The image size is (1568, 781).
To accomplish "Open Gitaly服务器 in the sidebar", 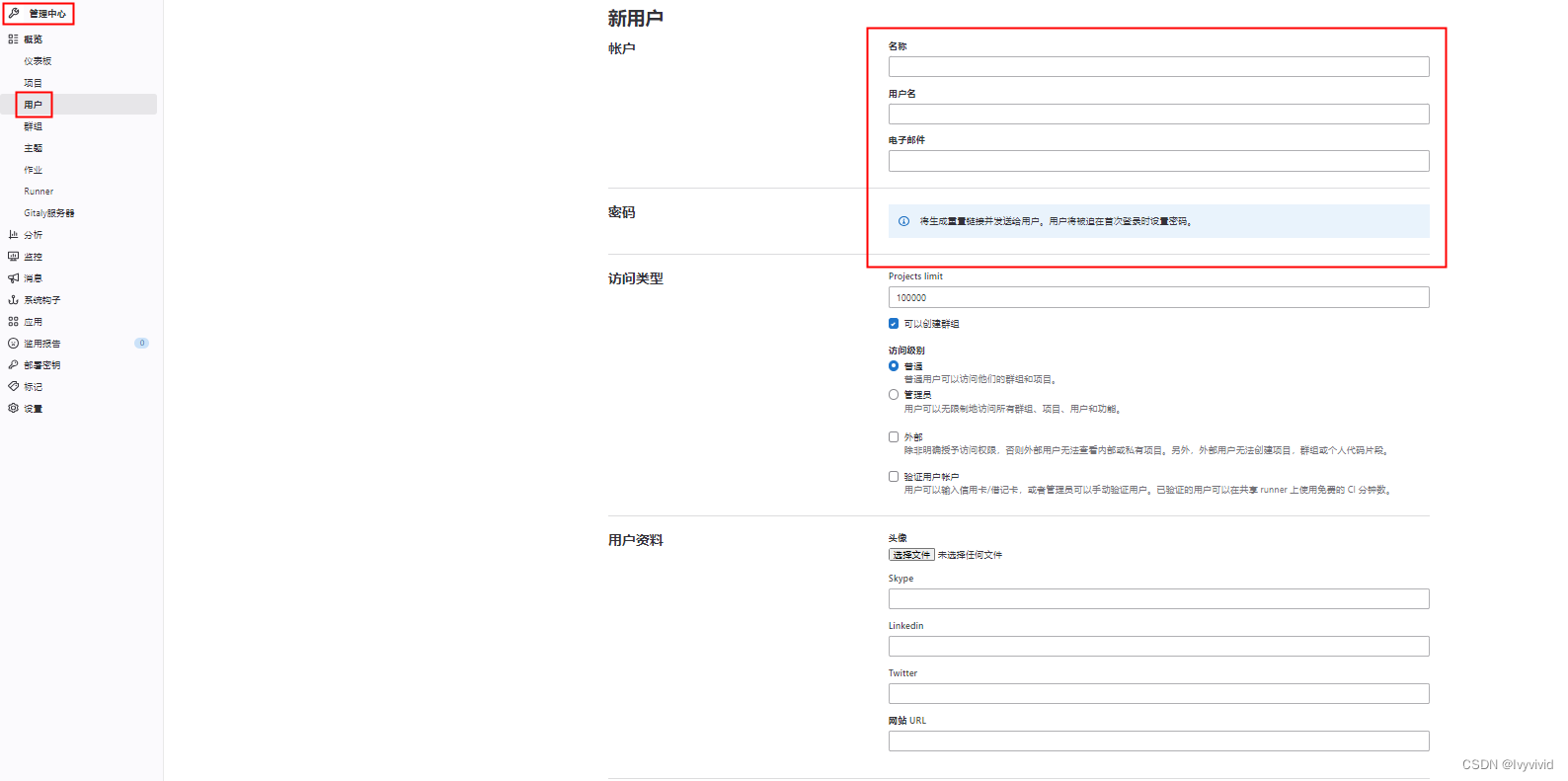I will [x=49, y=213].
